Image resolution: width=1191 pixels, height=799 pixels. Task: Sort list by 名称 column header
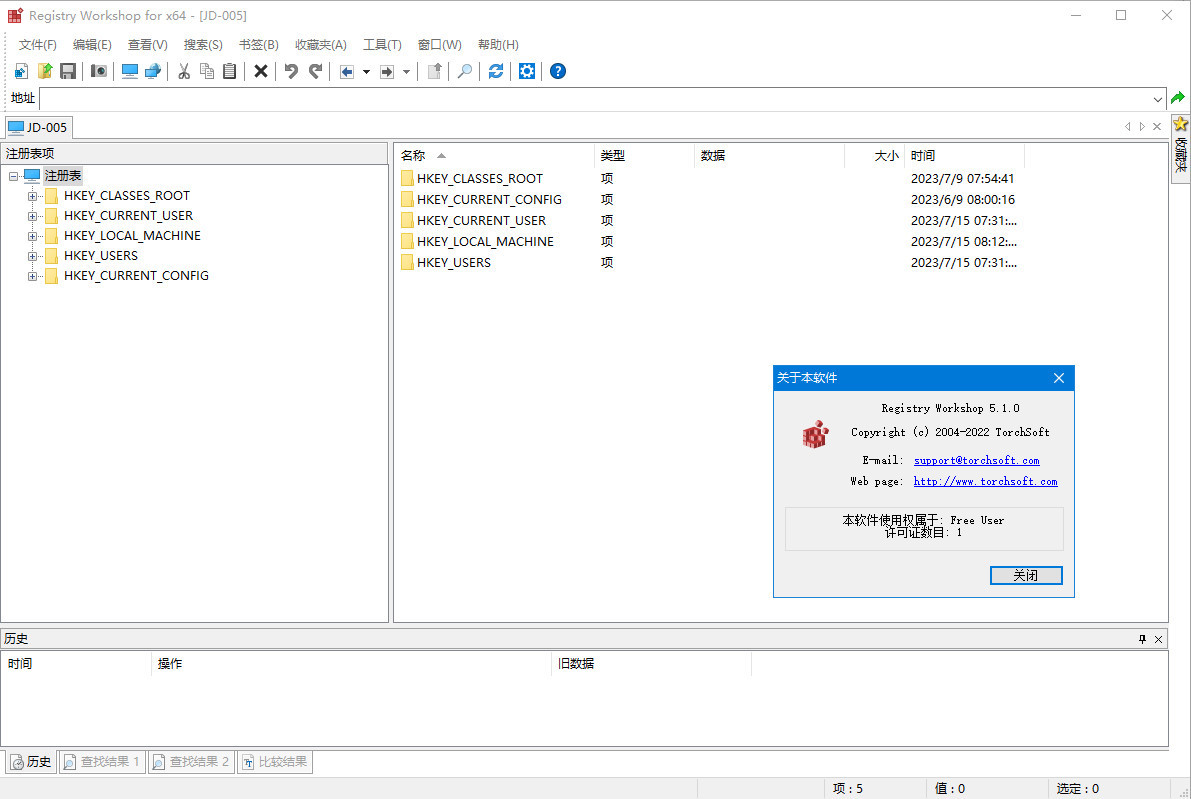(x=494, y=156)
